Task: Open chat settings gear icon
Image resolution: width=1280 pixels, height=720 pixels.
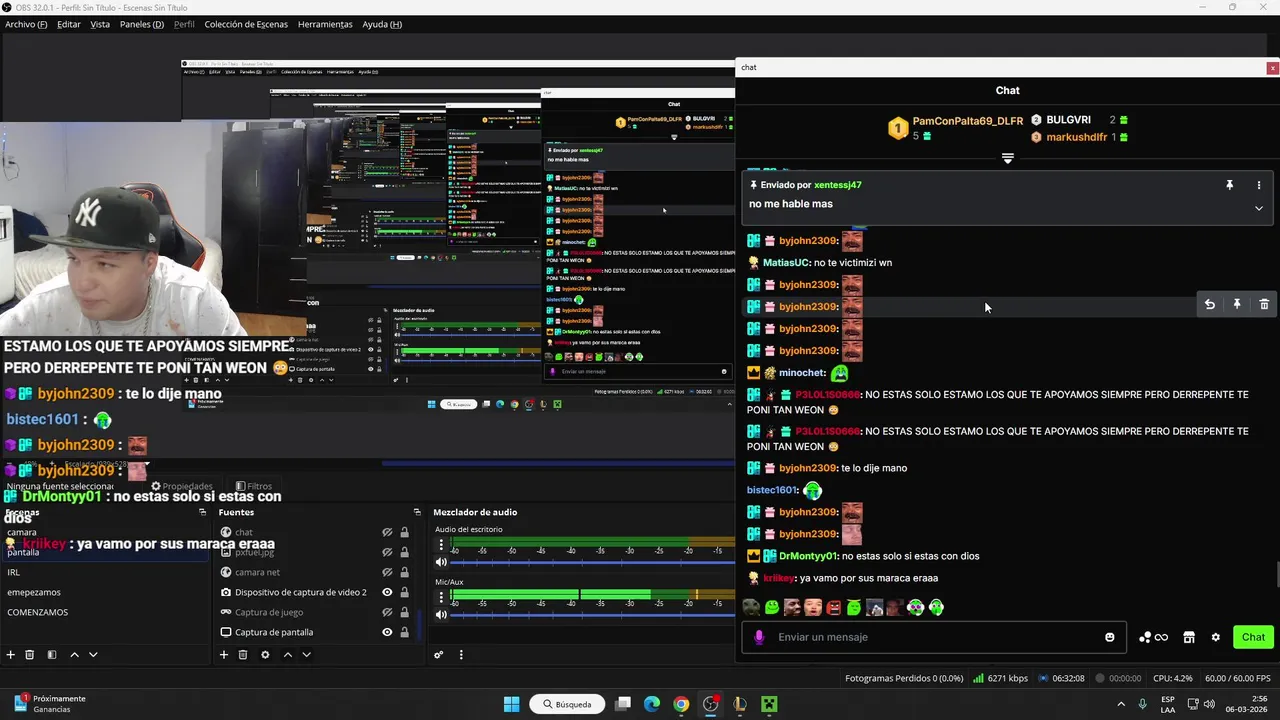Action: pyautogui.click(x=1216, y=637)
